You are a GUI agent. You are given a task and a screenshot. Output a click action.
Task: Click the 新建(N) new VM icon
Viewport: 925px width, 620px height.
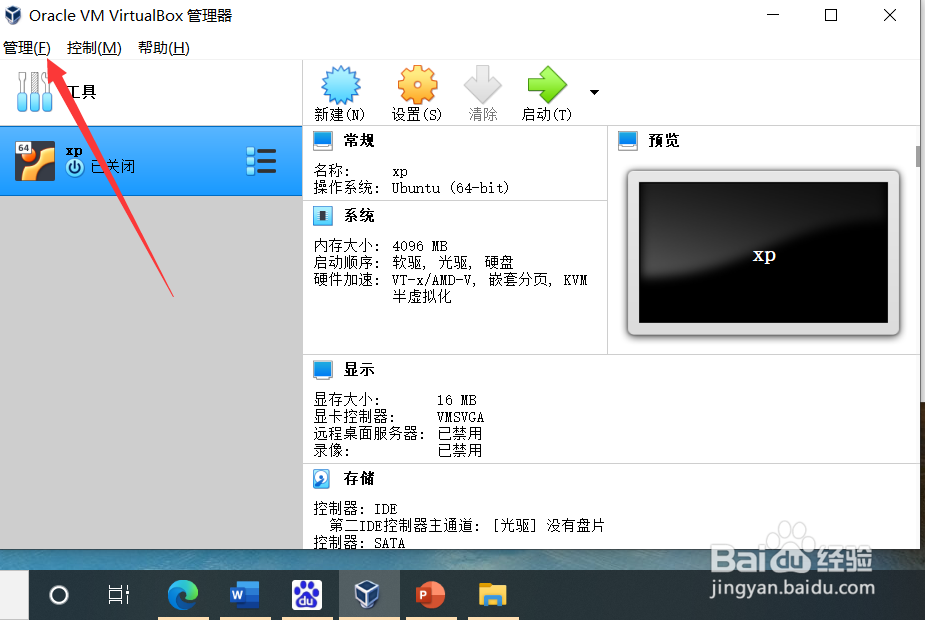[340, 85]
